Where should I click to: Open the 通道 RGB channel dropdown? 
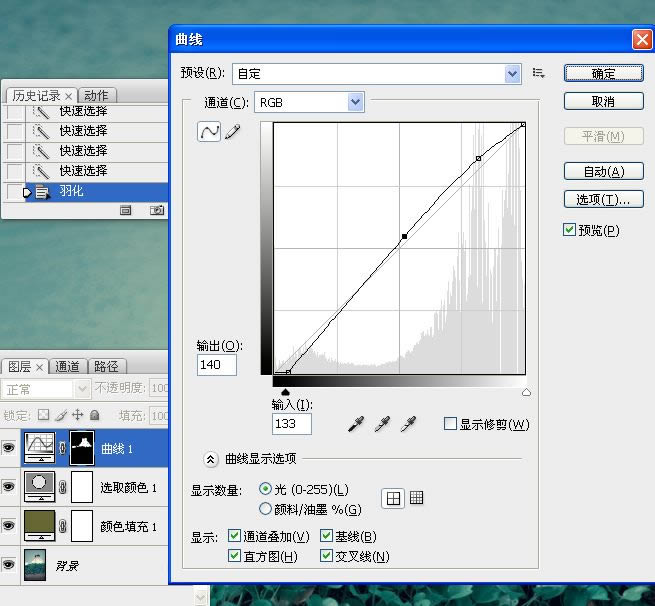pyautogui.click(x=355, y=102)
